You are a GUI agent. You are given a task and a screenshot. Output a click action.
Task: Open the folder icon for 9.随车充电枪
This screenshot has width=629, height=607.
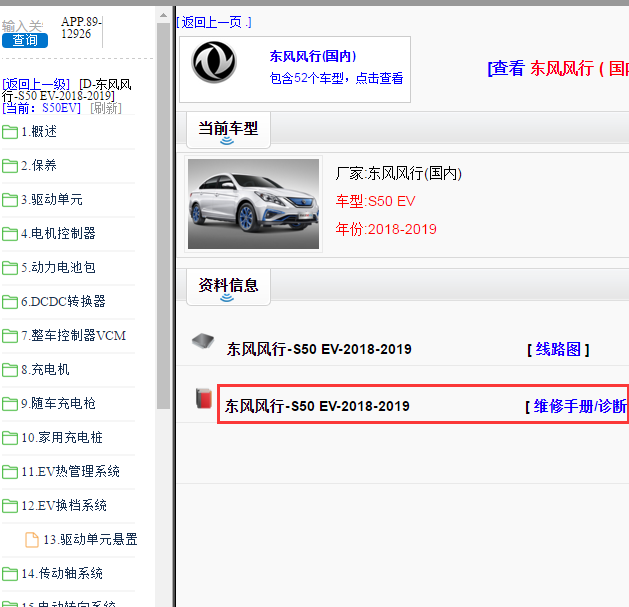point(10,404)
